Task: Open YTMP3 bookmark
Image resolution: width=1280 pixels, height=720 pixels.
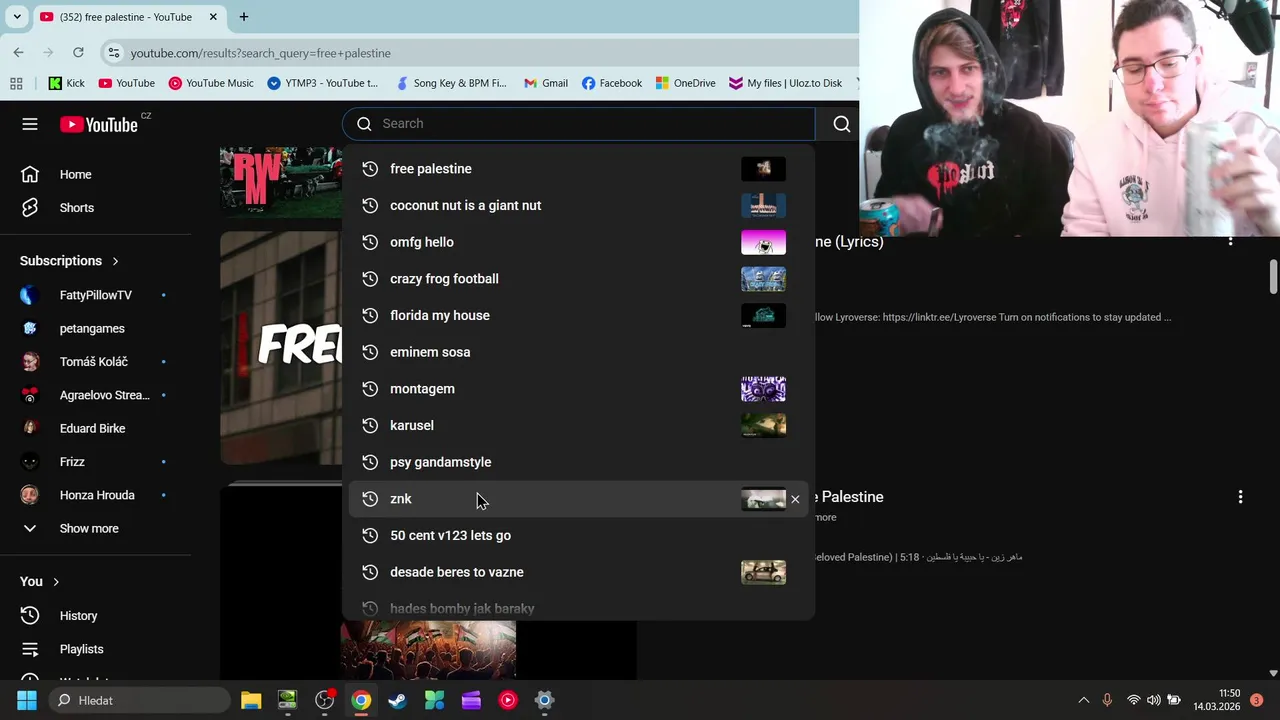Action: (323, 83)
